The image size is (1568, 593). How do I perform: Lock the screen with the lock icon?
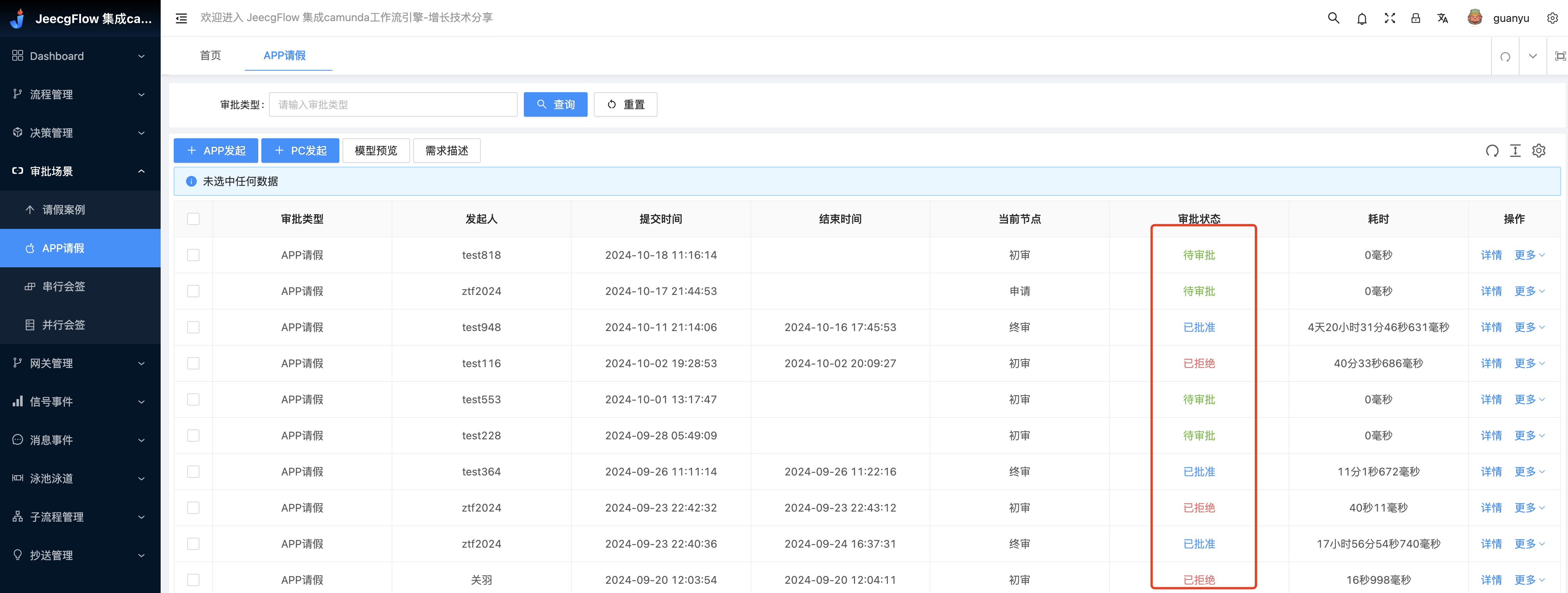point(1416,18)
